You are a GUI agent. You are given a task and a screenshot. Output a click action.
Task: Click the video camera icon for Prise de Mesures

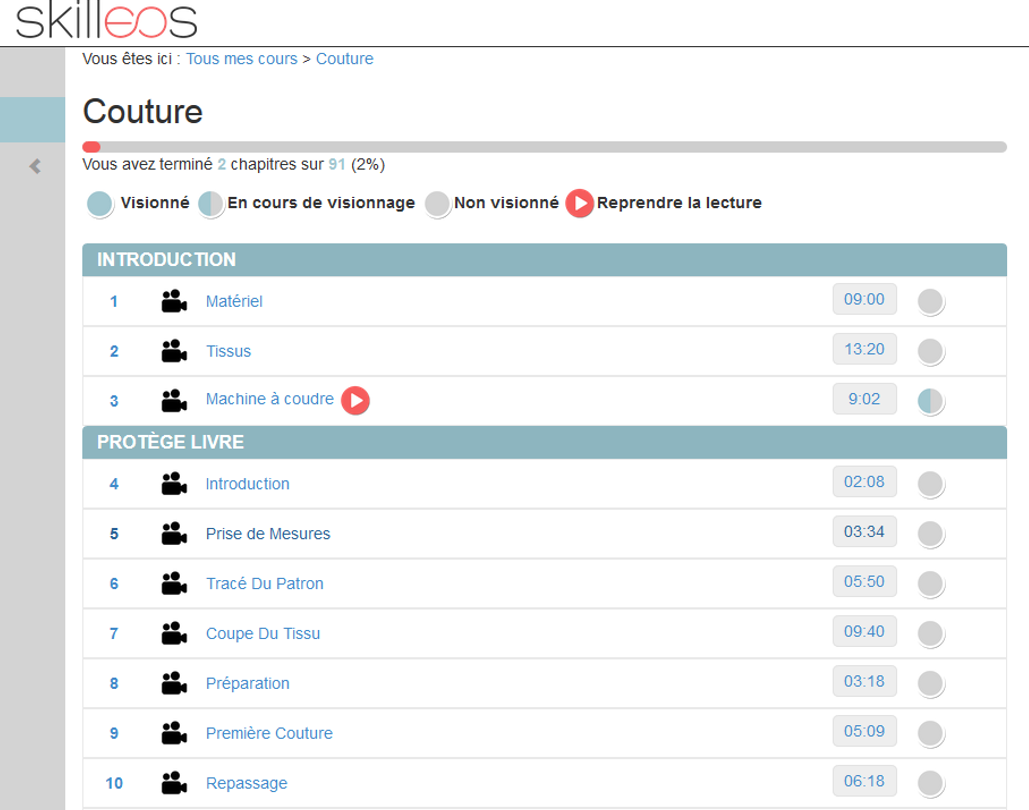[x=174, y=534]
